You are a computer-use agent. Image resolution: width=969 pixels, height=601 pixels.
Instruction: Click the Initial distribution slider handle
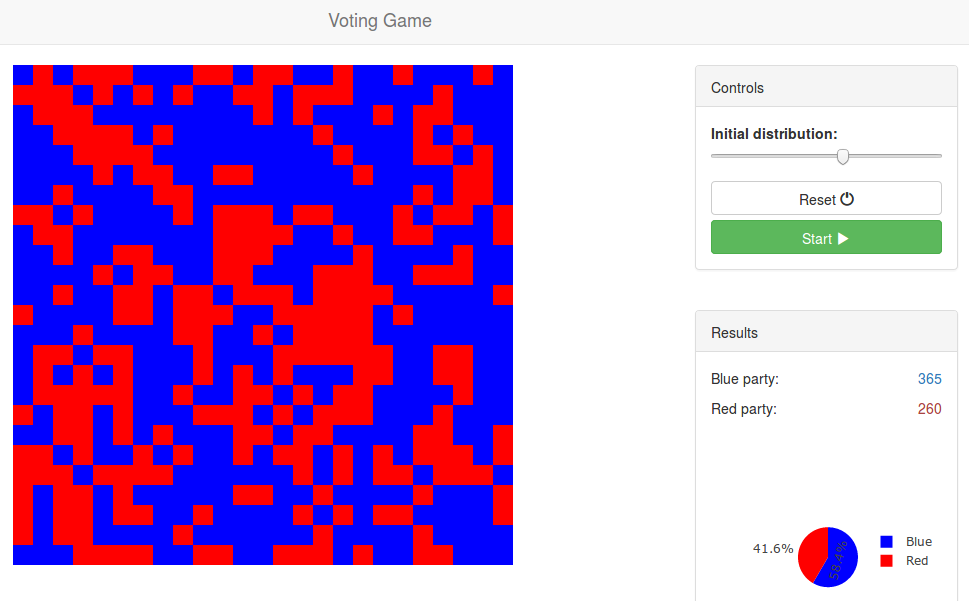843,156
